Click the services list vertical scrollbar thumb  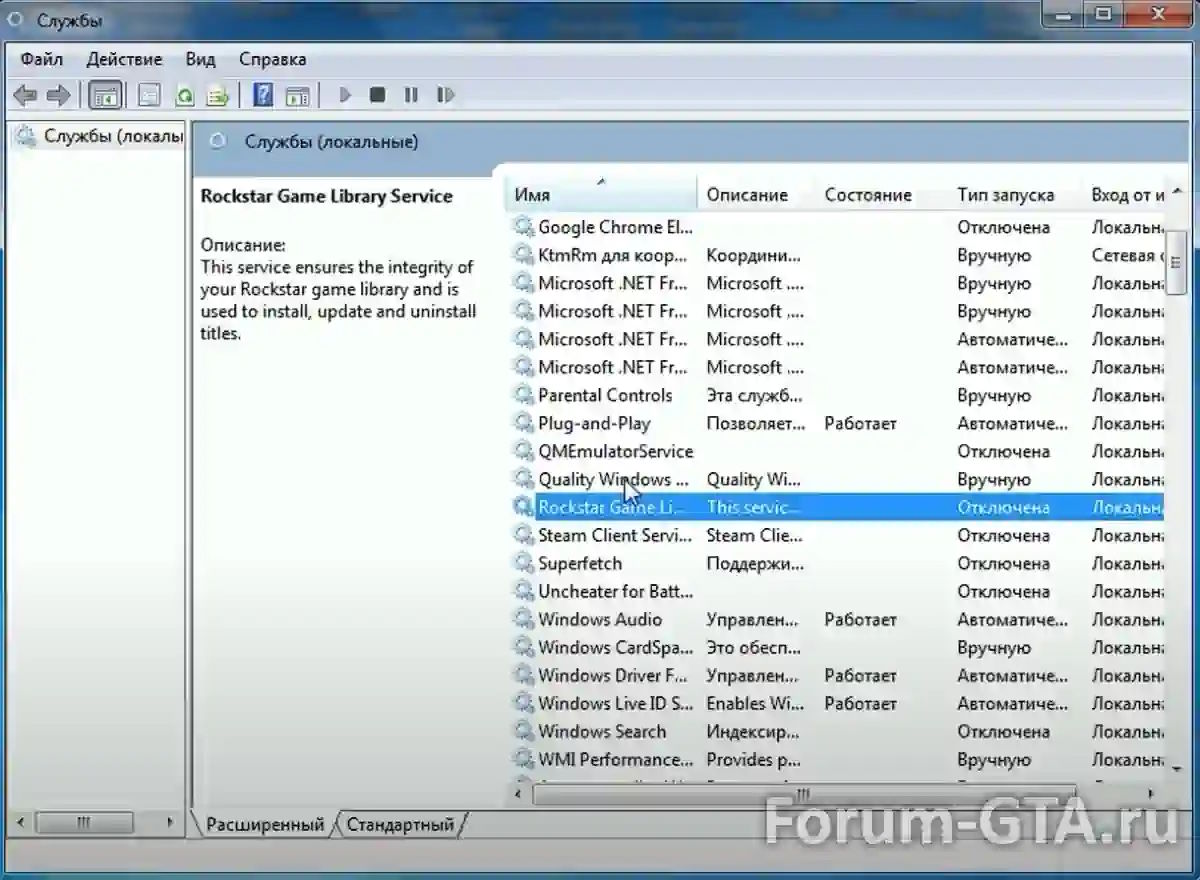coord(1177,263)
